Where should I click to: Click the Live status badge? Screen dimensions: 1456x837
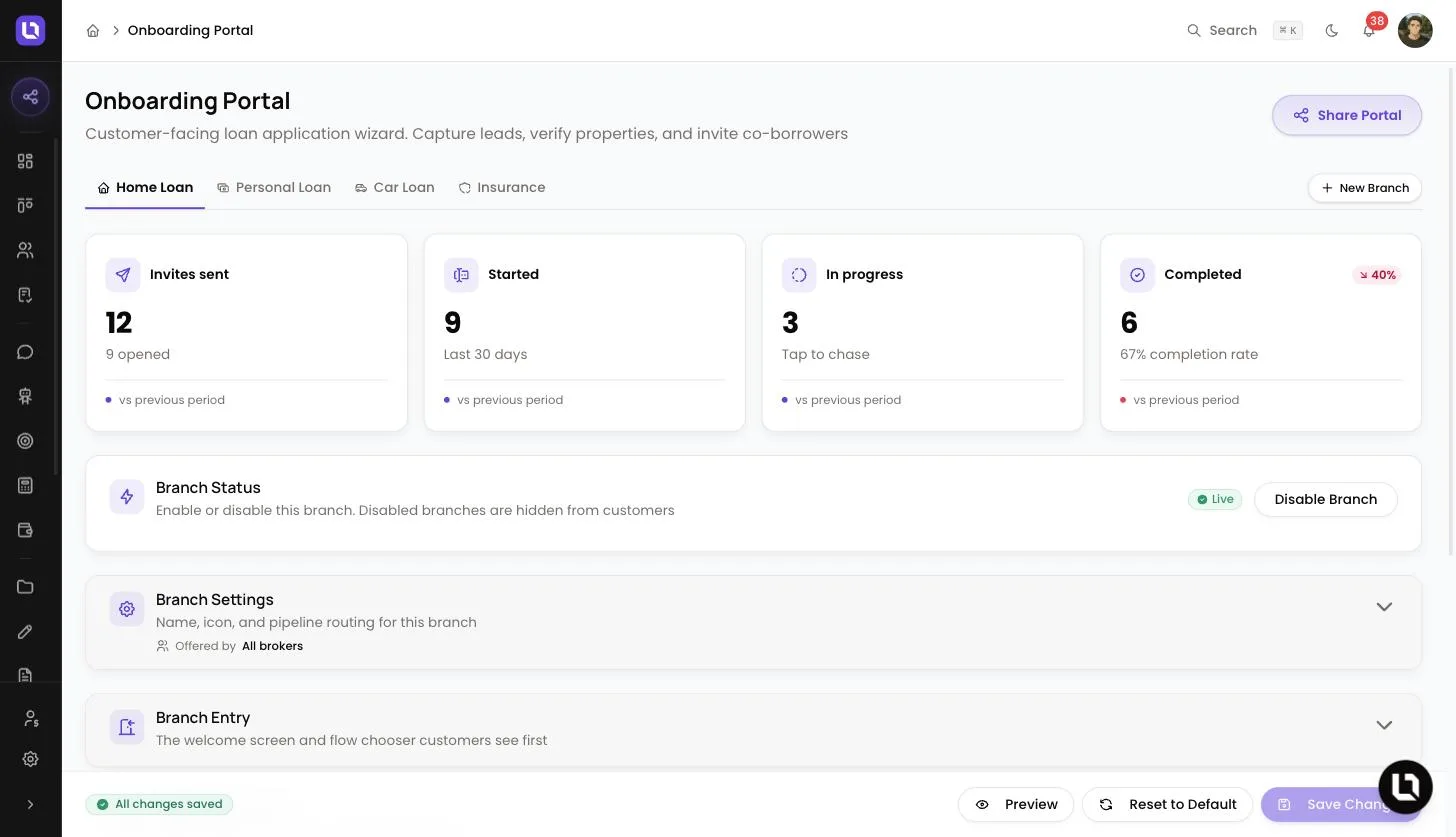point(1215,499)
